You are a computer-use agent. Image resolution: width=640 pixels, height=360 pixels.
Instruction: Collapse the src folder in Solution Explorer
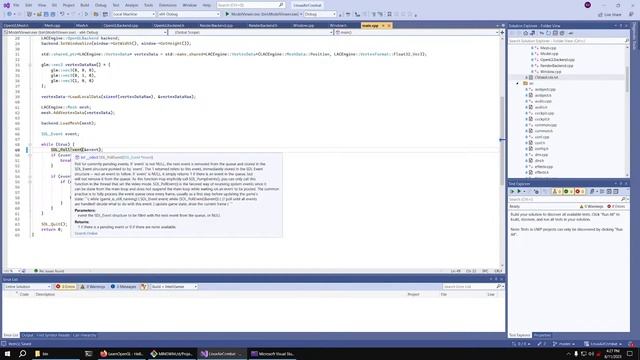[x=518, y=83]
